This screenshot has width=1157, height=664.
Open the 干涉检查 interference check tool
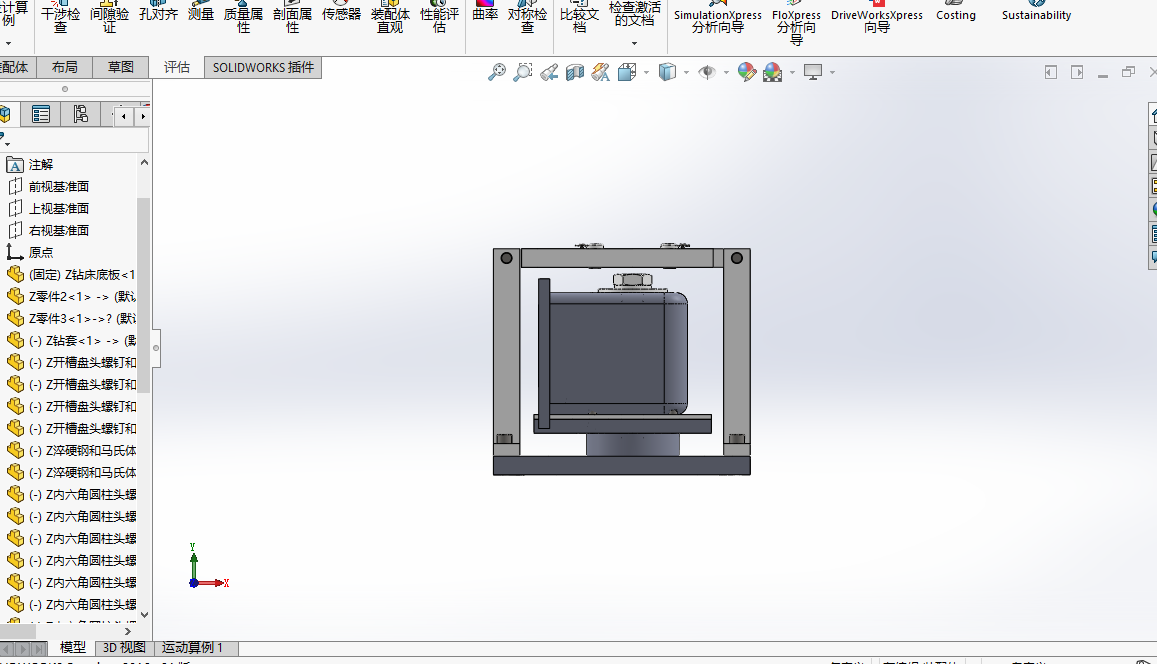(x=61, y=18)
